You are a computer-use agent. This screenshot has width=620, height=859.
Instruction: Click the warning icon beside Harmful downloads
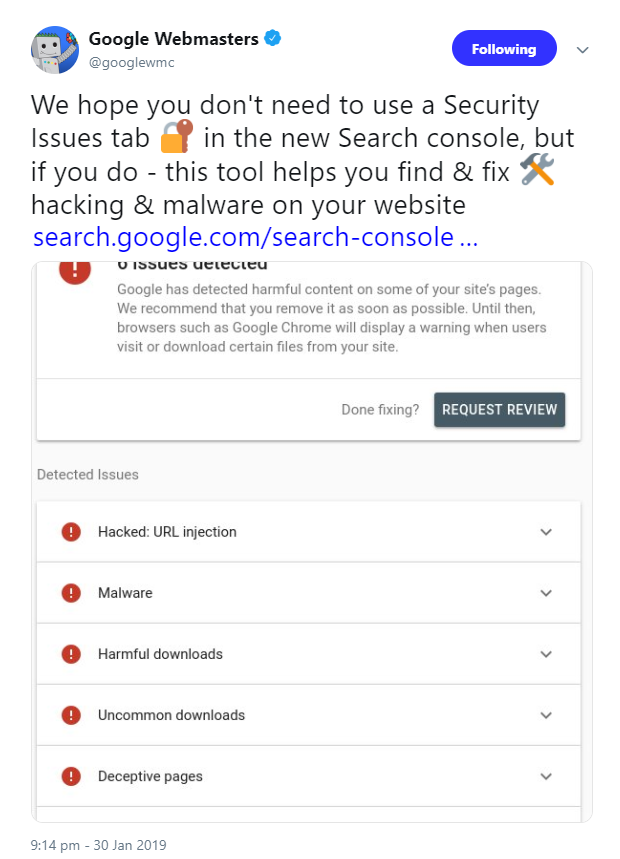(x=71, y=653)
